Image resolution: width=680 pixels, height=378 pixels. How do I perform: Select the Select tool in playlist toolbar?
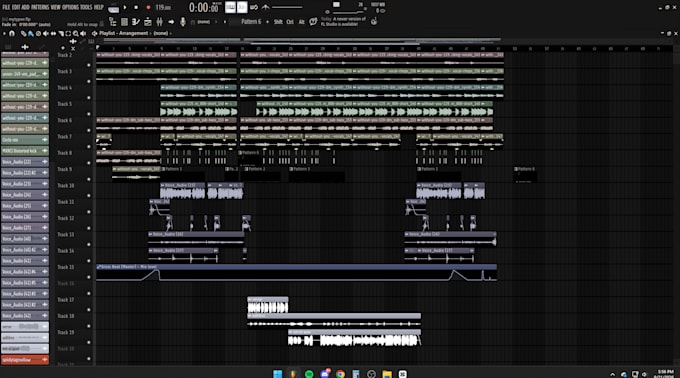click(x=68, y=33)
